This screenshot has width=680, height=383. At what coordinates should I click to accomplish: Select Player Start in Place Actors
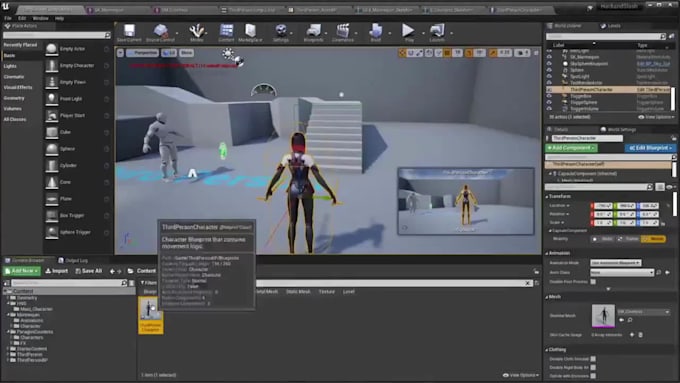(x=78, y=115)
